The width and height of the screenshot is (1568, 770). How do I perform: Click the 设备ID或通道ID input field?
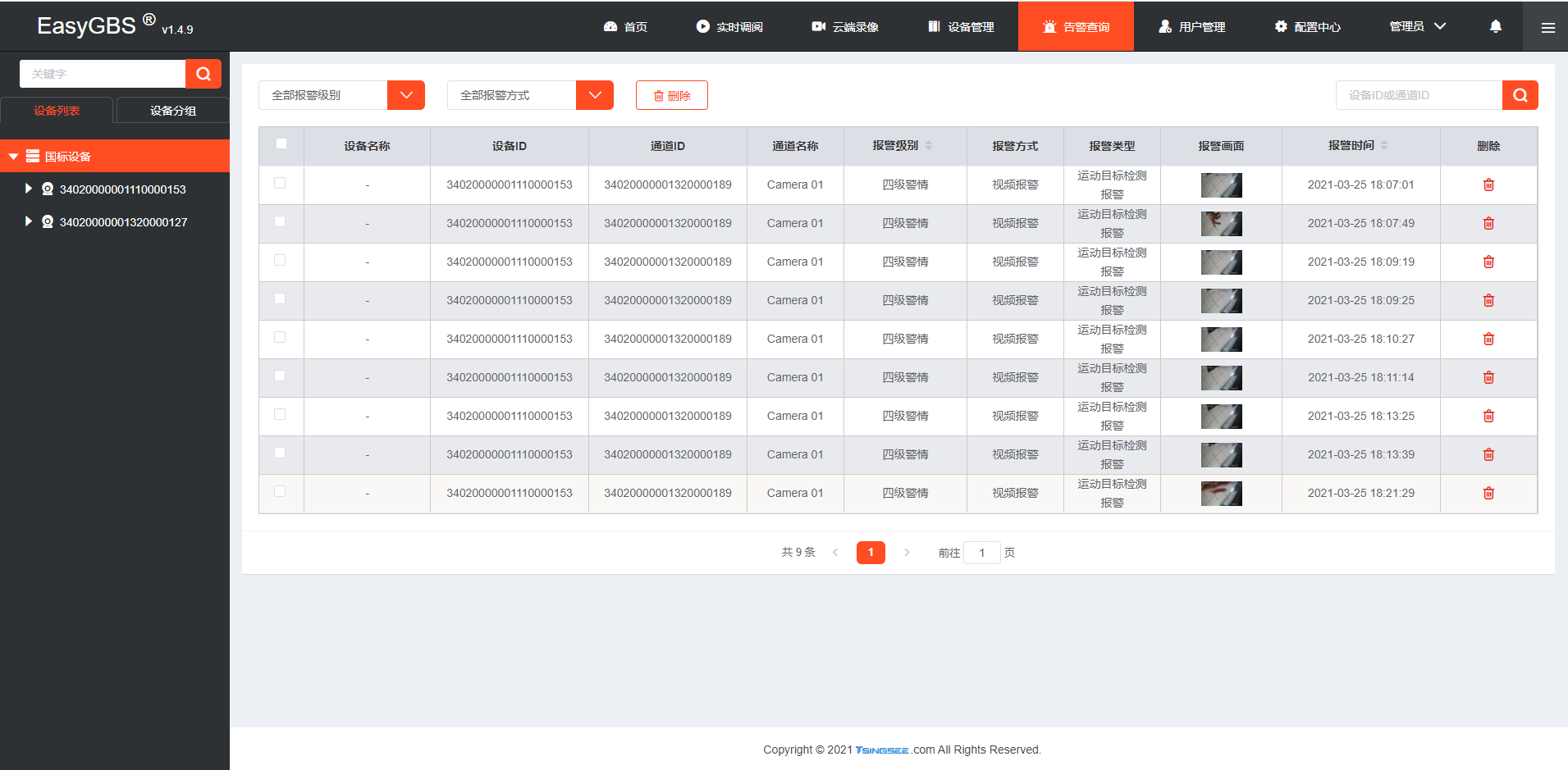click(1419, 95)
